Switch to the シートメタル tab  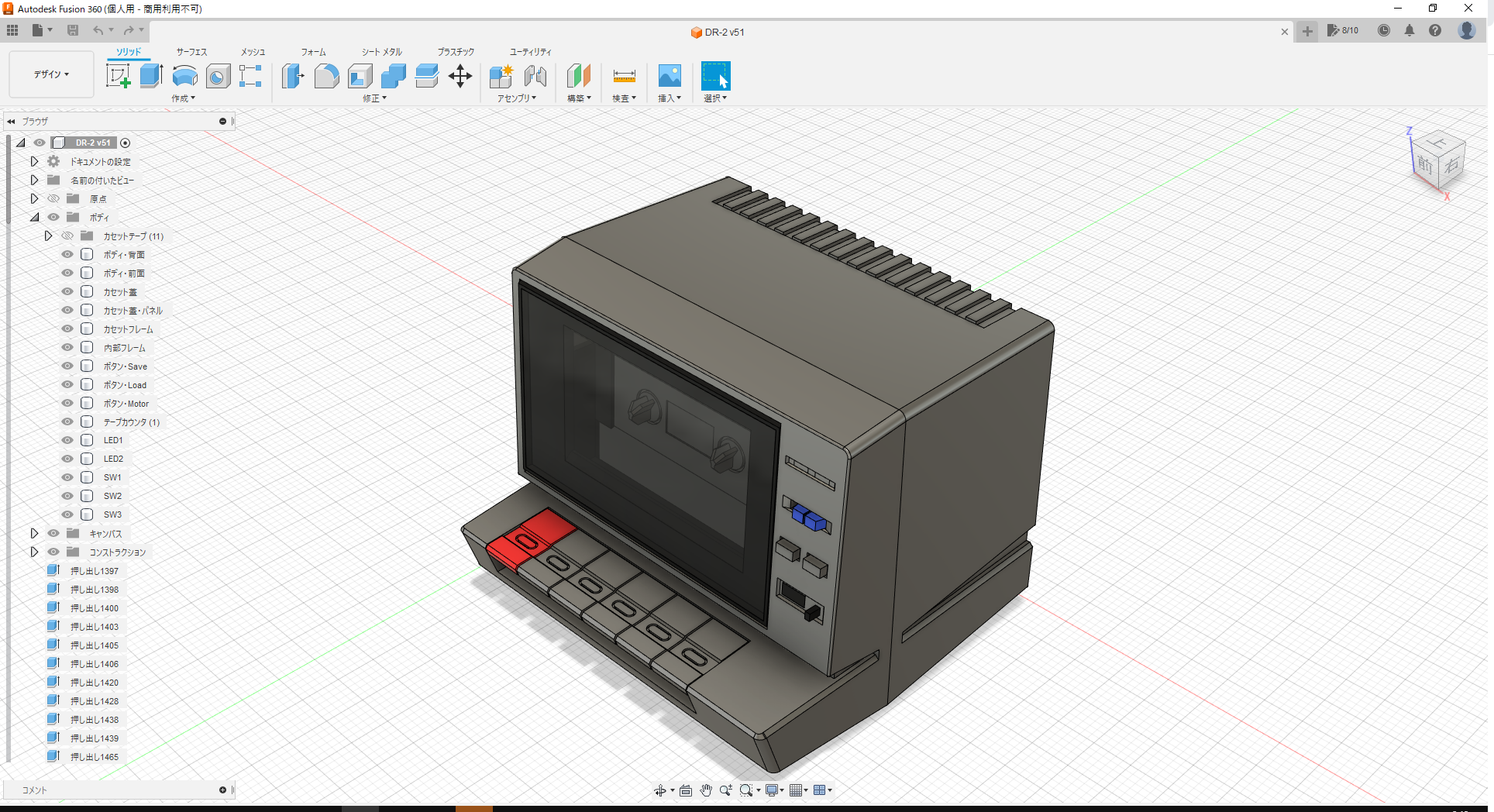coord(380,52)
